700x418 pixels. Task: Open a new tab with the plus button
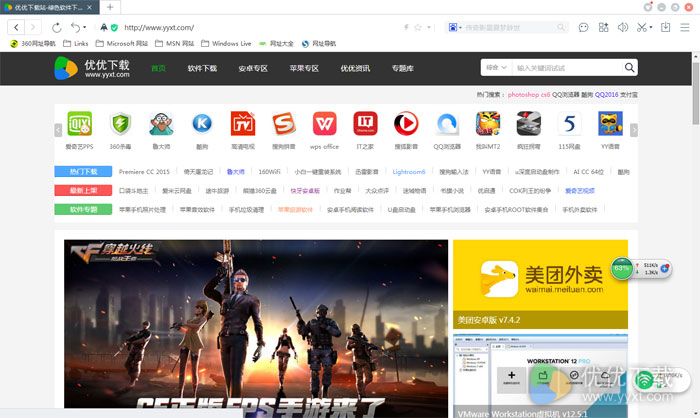click(x=110, y=7)
